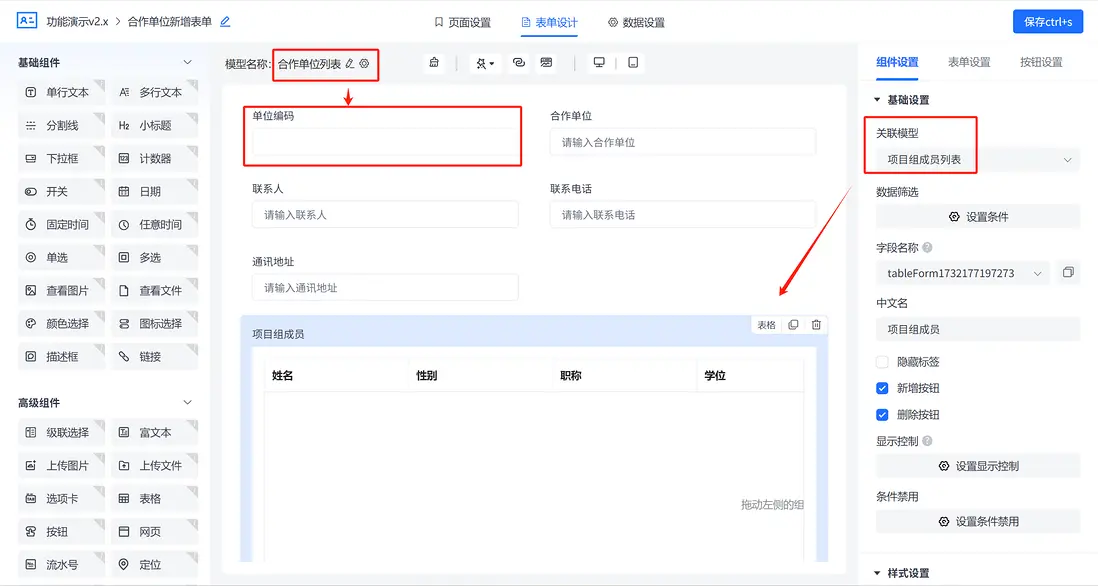Click the app logo icon next to 功能演示v2.x

[27, 20]
